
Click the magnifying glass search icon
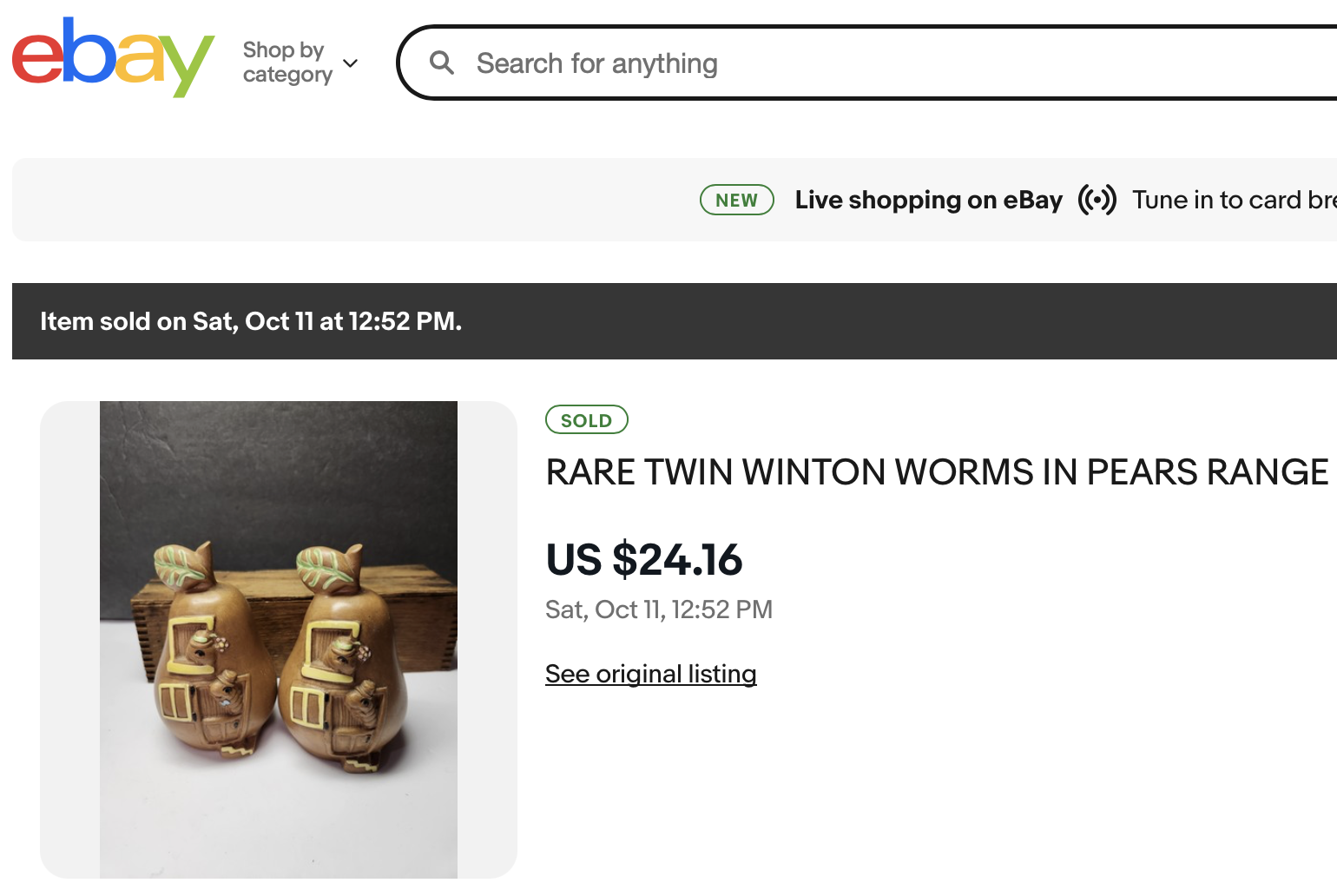[x=442, y=63]
